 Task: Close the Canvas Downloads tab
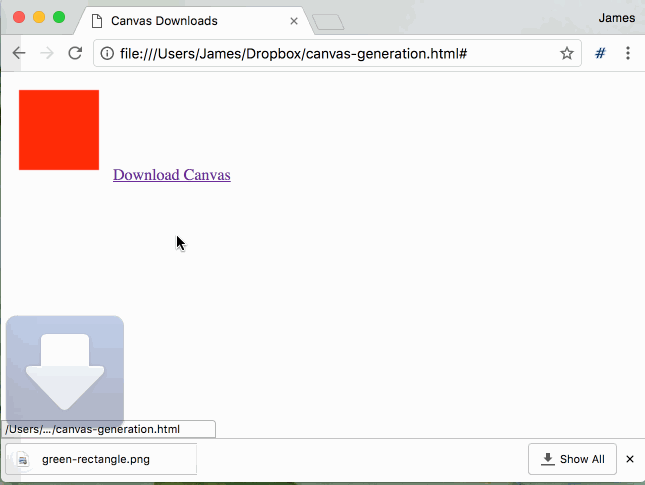pos(294,20)
